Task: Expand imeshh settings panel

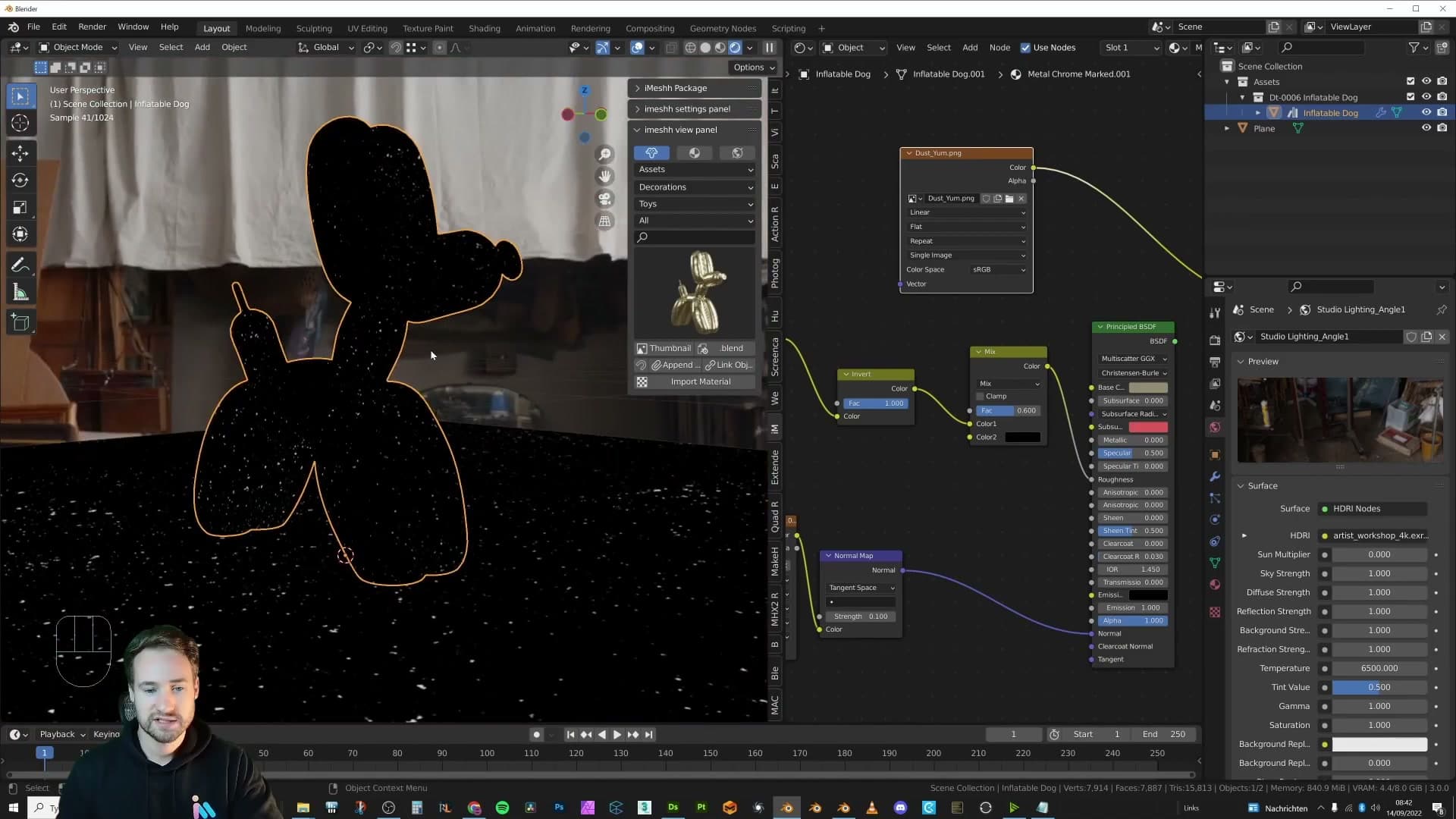Action: [x=694, y=109]
